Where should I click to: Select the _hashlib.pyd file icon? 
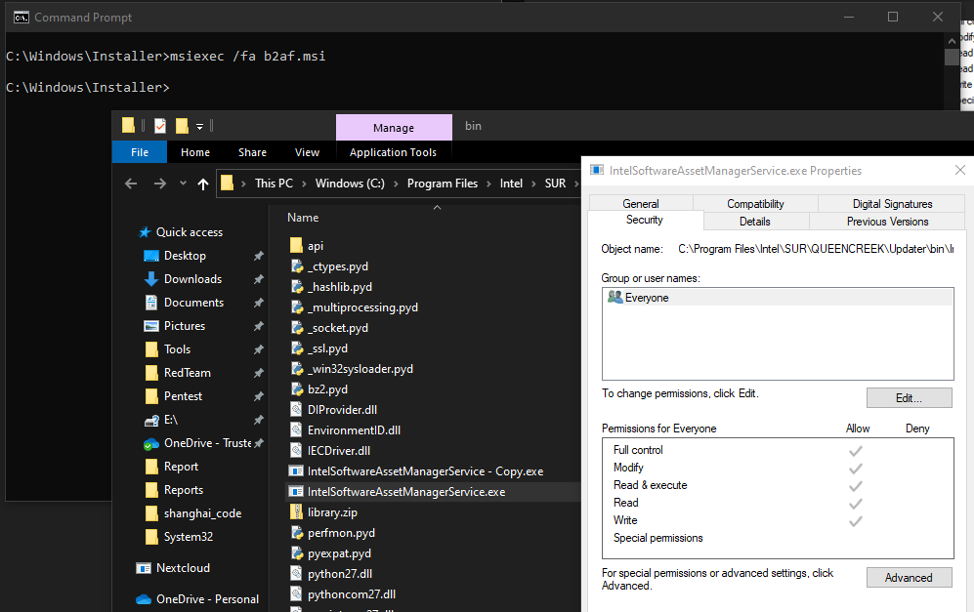[x=297, y=286]
